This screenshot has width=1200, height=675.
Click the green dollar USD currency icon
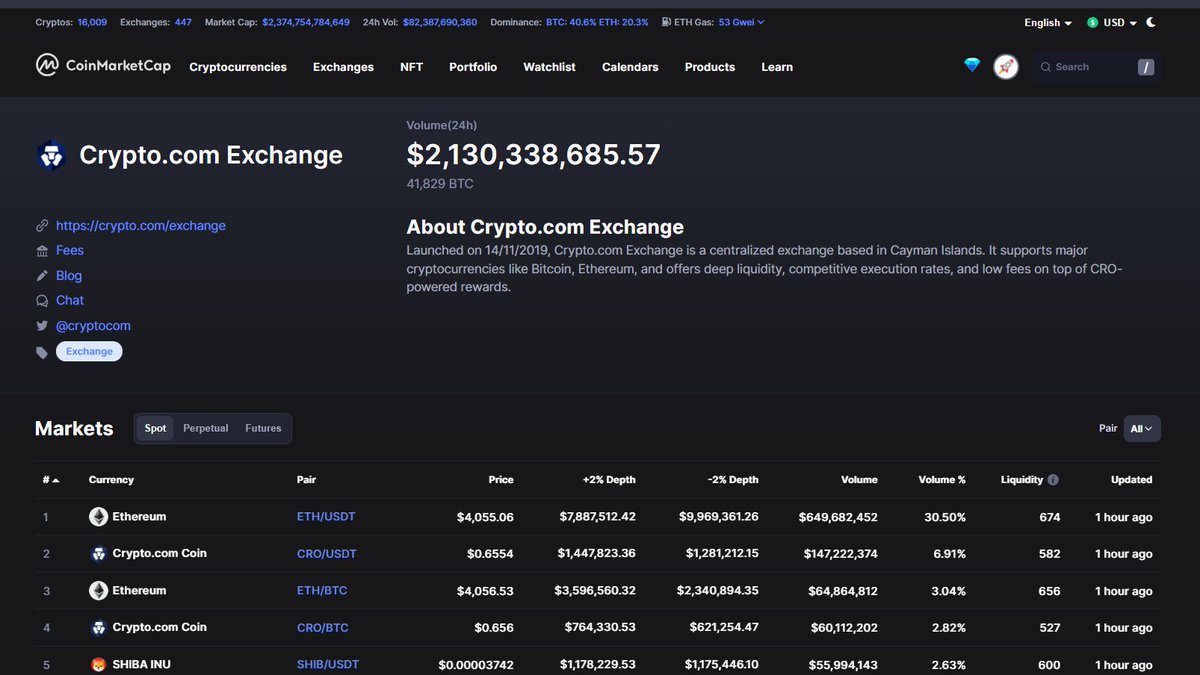point(1093,22)
